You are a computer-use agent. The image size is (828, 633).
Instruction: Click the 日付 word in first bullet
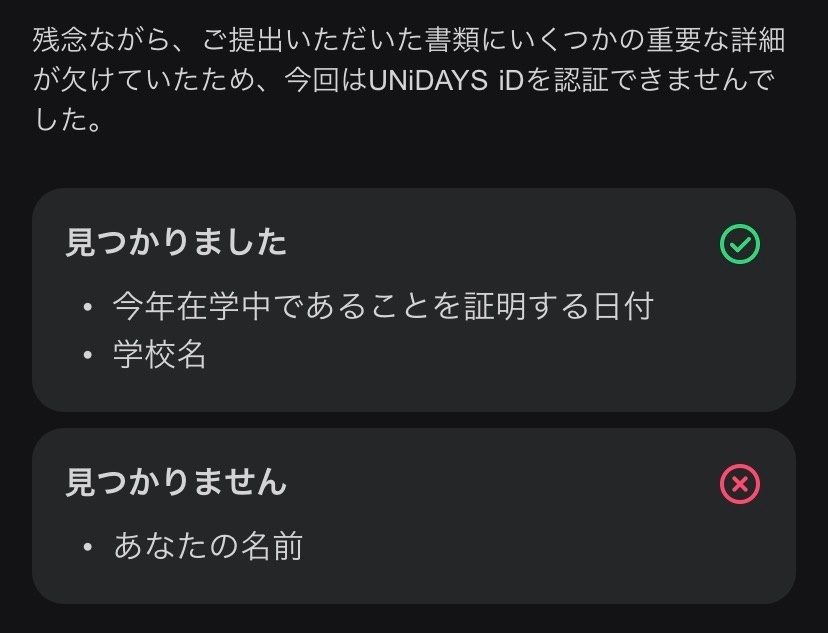tap(624, 306)
